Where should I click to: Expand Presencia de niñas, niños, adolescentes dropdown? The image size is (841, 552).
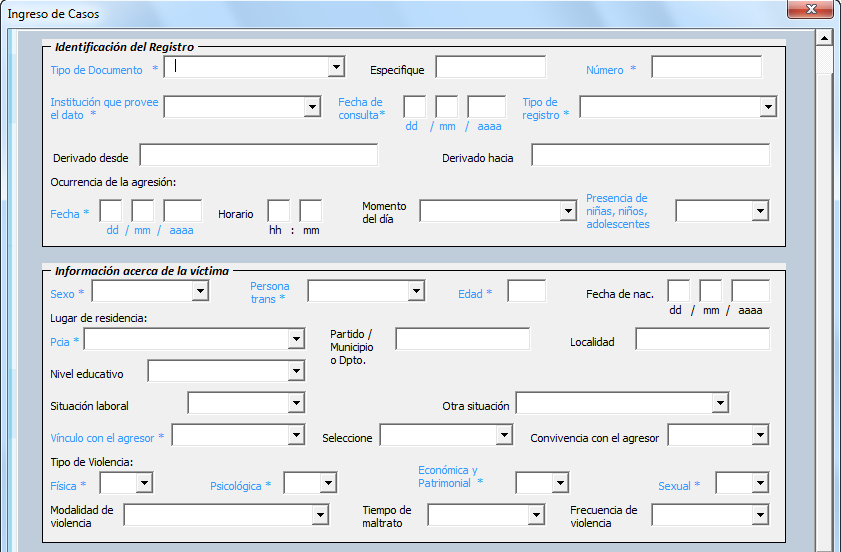[760, 211]
